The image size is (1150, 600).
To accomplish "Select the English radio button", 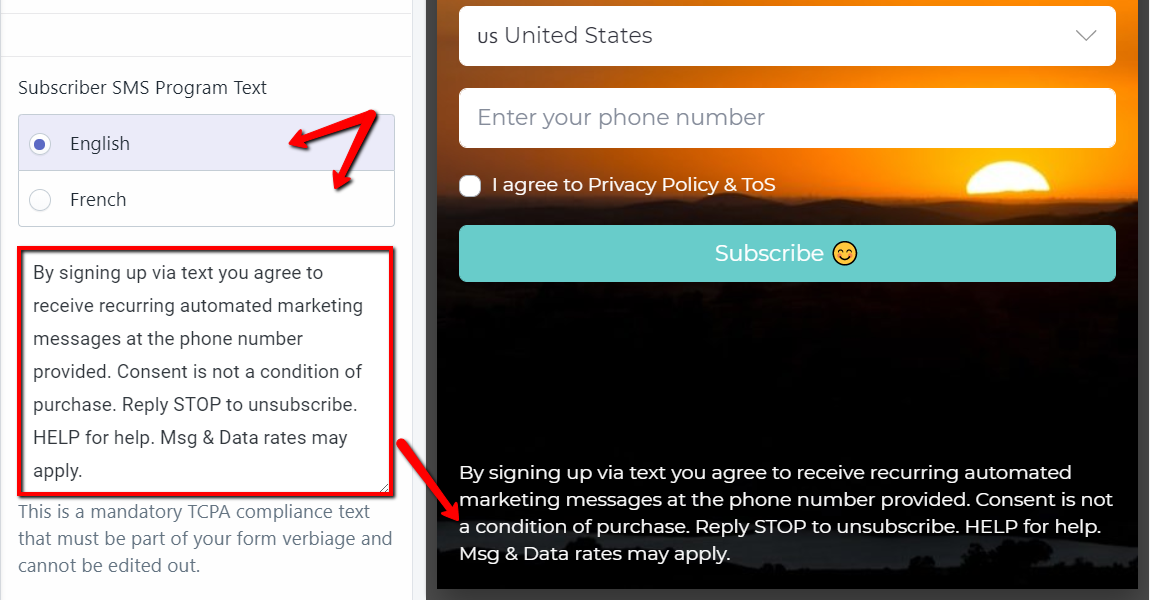I will (40, 144).
